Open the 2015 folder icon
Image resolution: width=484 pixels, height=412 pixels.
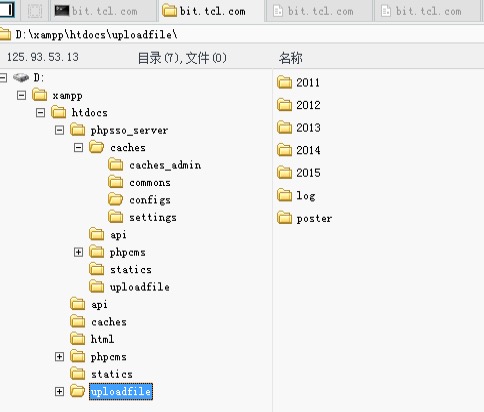coord(284,173)
